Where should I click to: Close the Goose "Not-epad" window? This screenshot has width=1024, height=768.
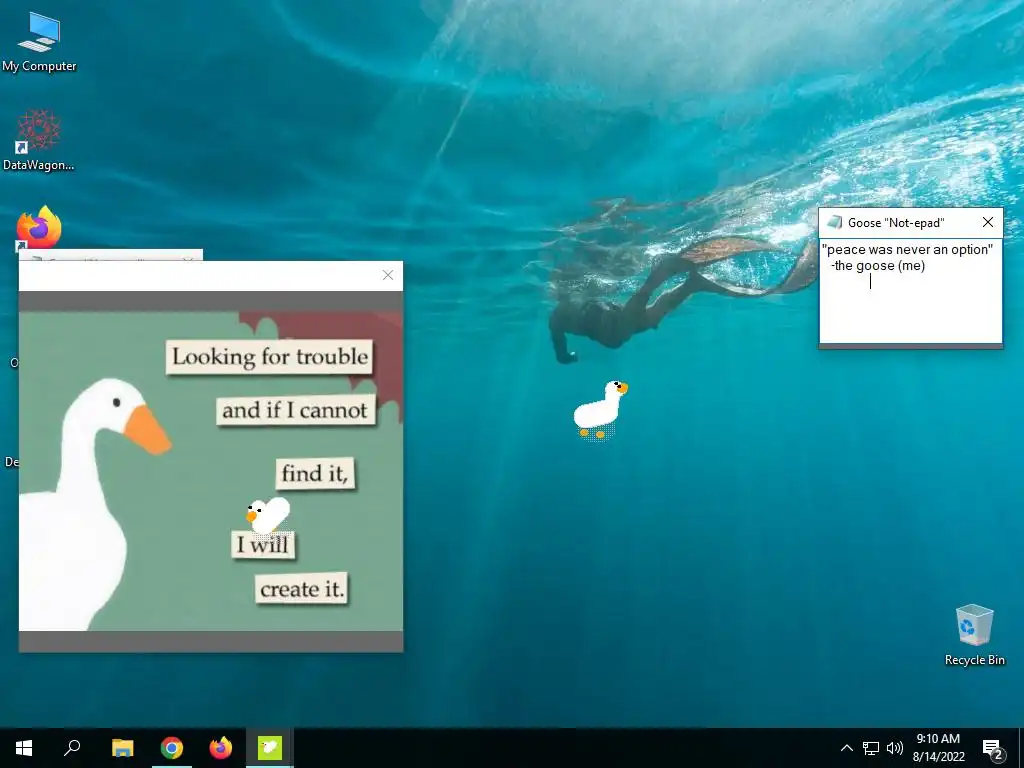coord(988,223)
